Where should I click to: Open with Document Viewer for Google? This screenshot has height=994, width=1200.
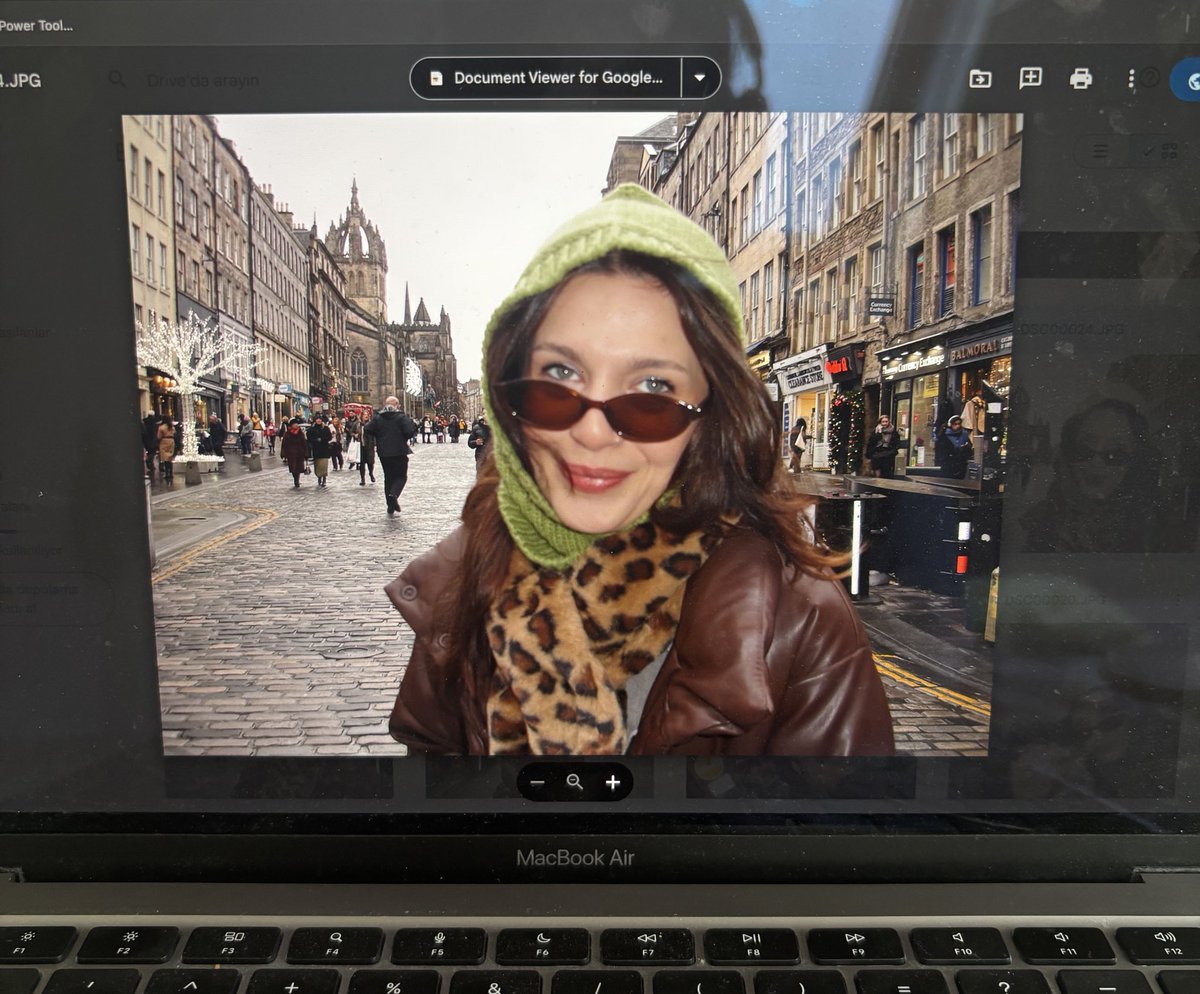pos(546,78)
